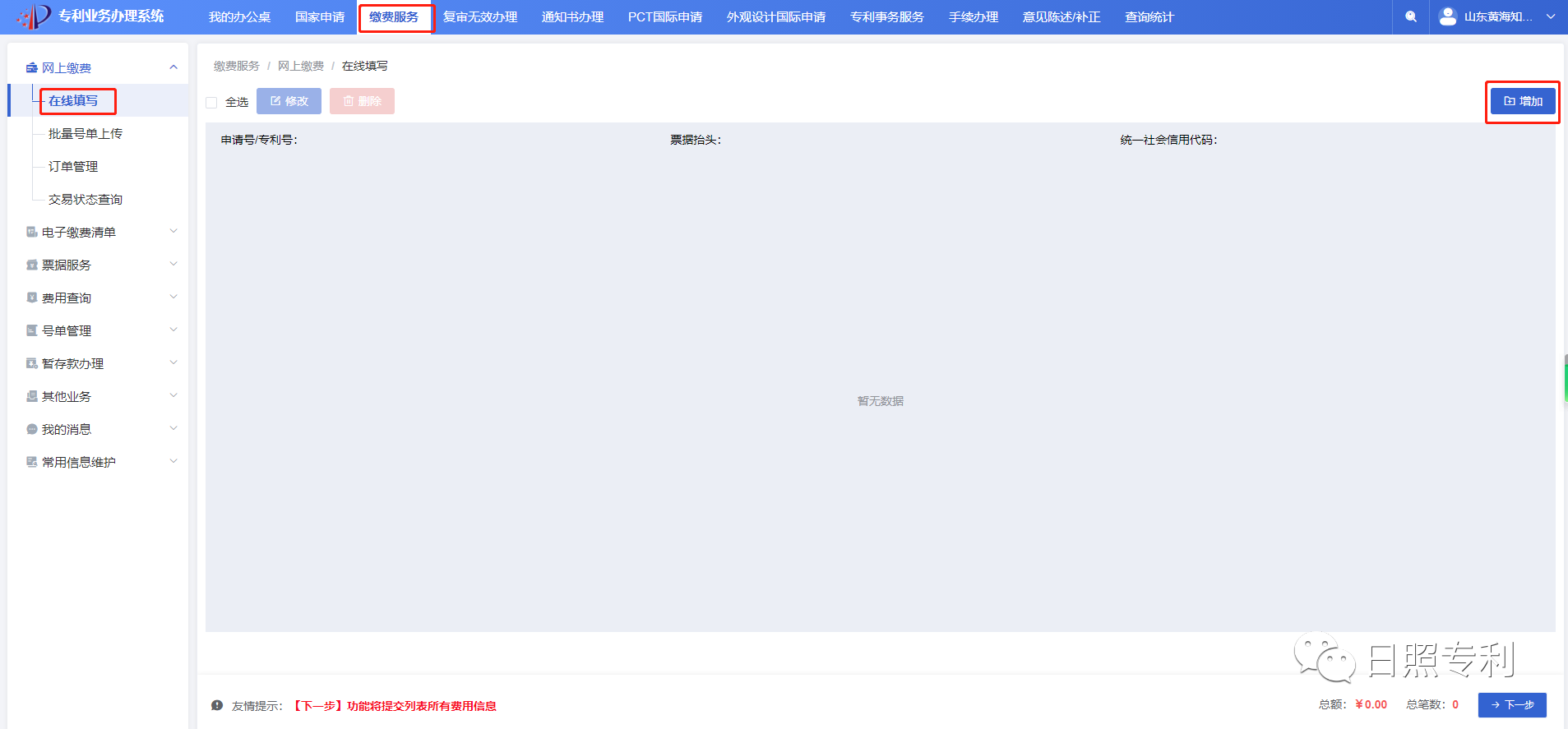Click the 网上缴费 breadcrumb link
The width and height of the screenshot is (1568, 729).
click(x=300, y=66)
